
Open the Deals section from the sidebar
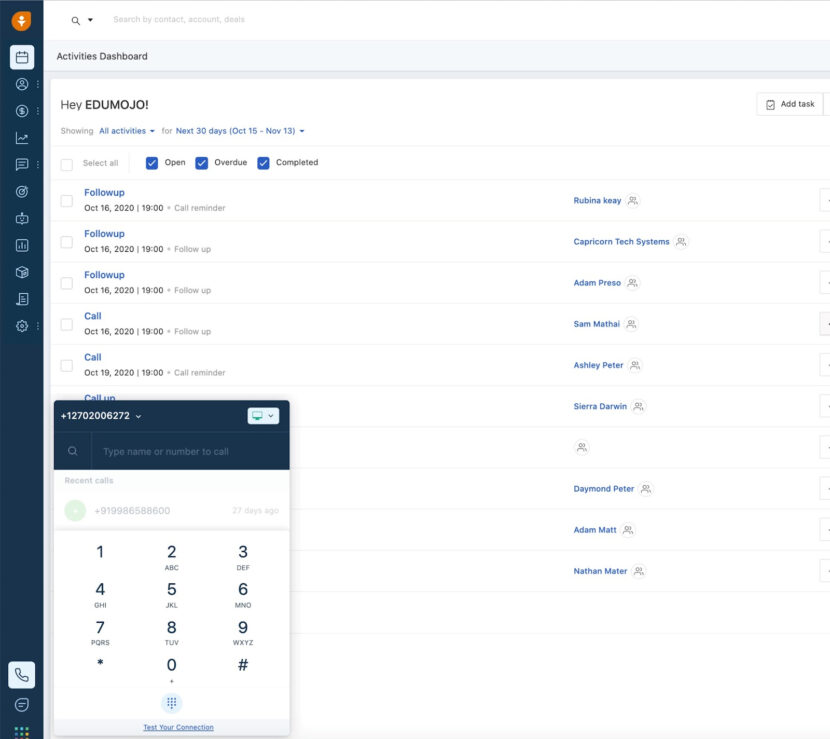click(21, 111)
